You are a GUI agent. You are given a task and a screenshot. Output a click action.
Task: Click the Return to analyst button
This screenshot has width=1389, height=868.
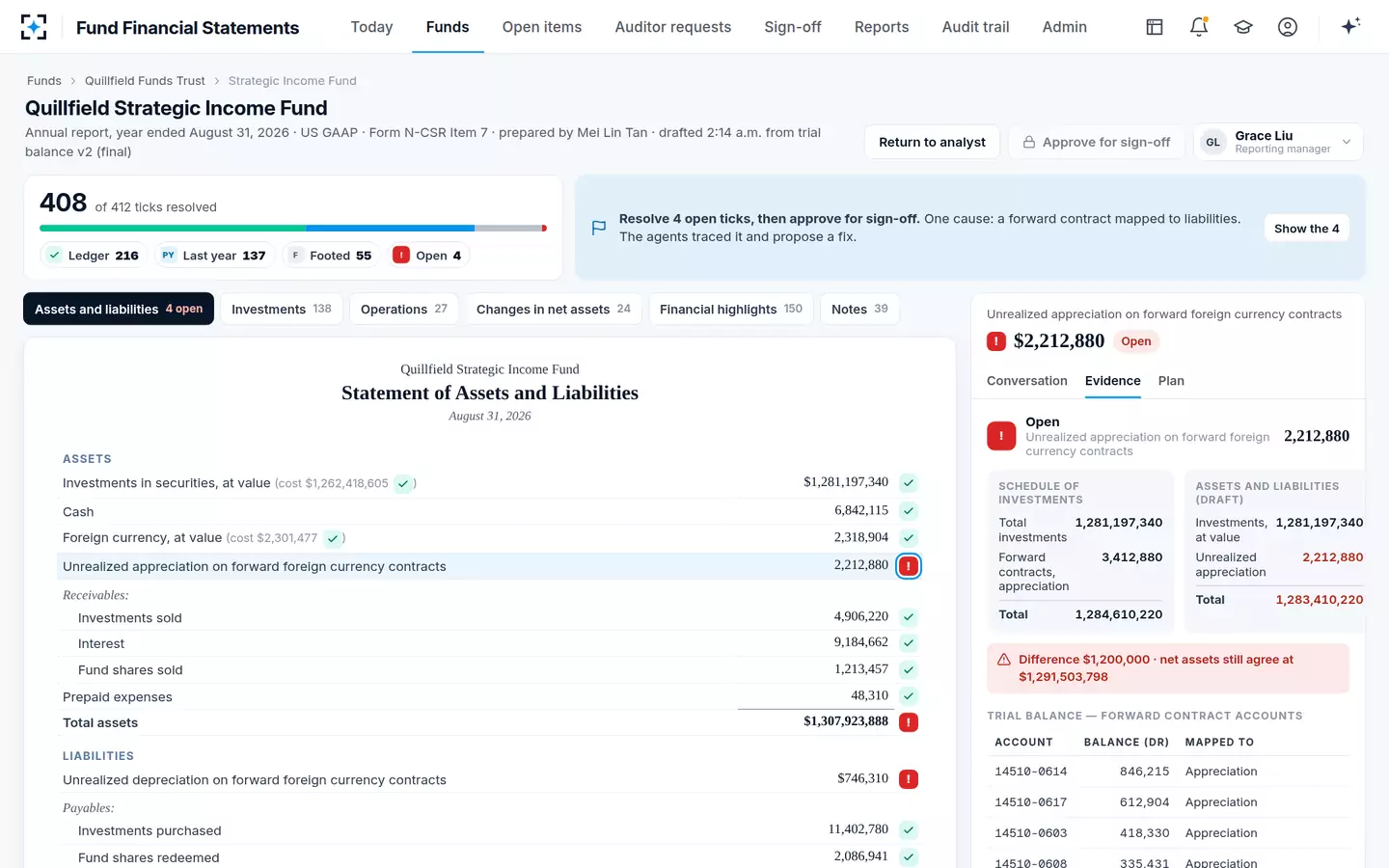tap(932, 142)
